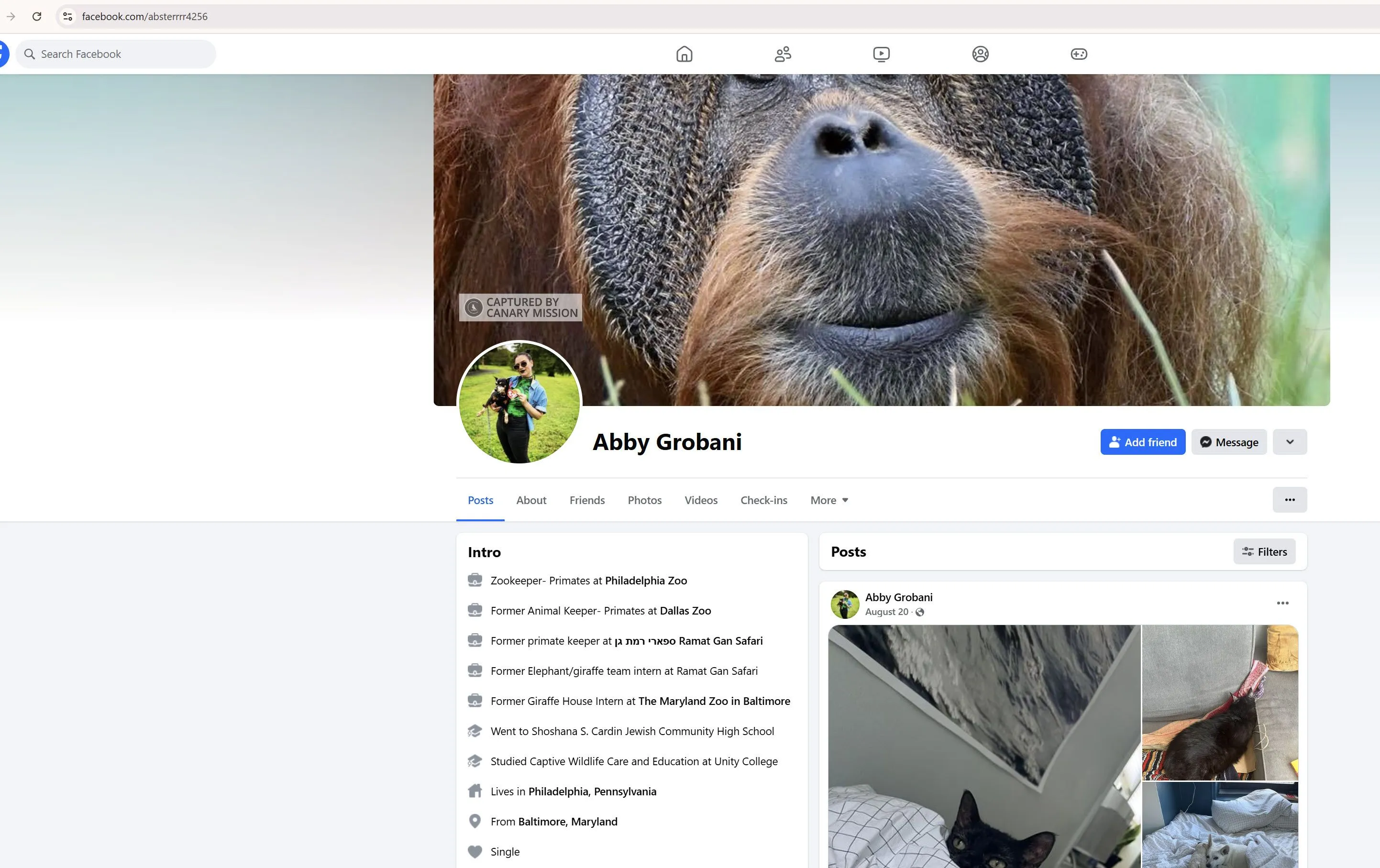The width and height of the screenshot is (1380, 868).
Task: Reload the page with the refresh icon
Action: (37, 16)
